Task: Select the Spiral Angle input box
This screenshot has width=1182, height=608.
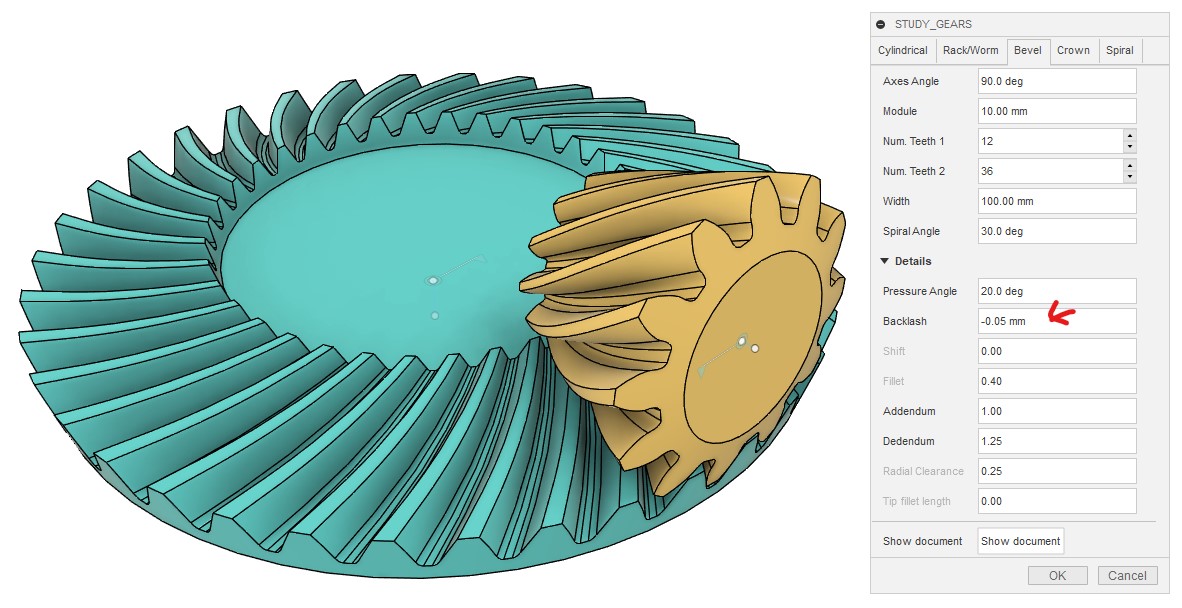Action: (x=1056, y=231)
